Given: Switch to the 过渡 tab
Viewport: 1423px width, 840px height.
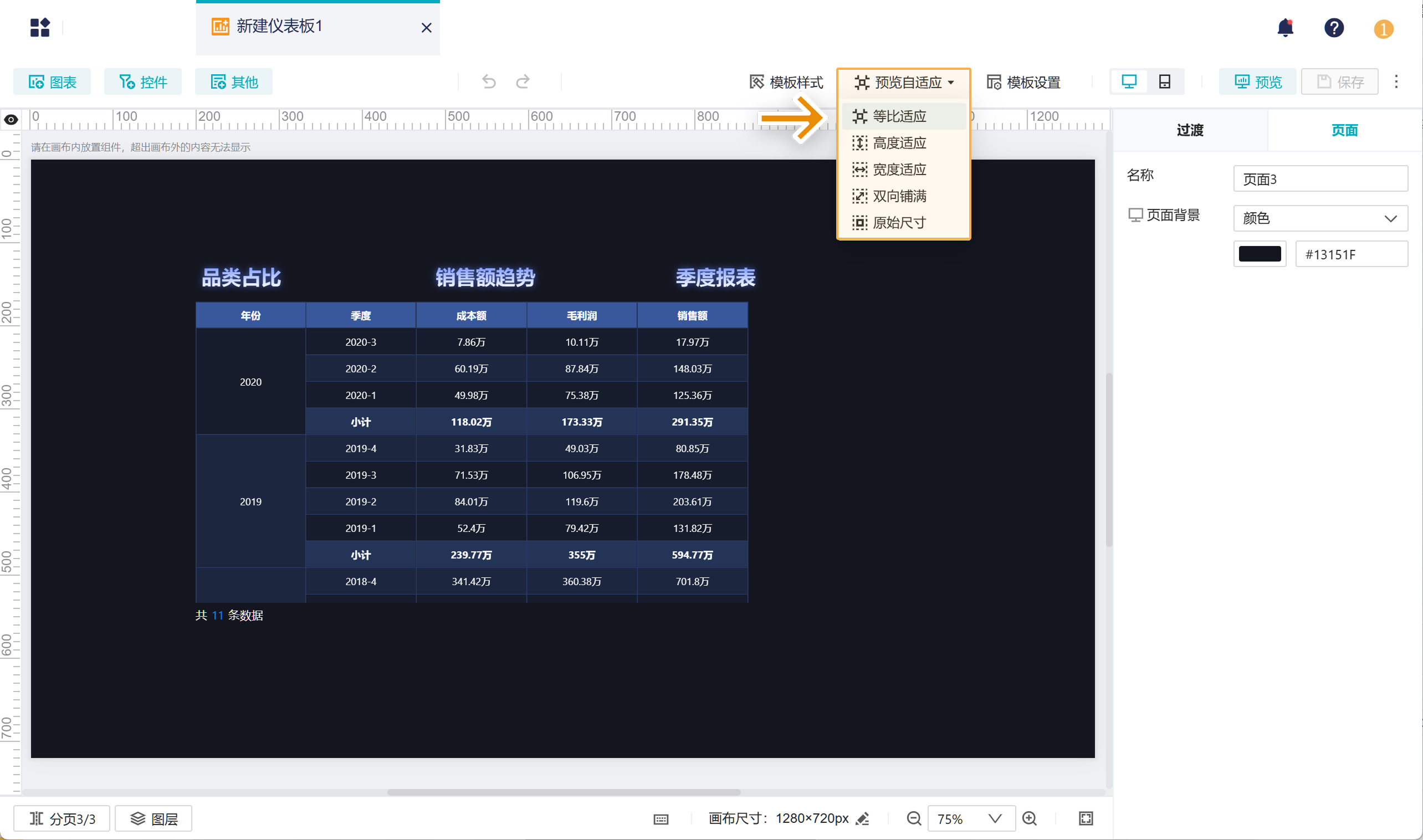Looking at the screenshot, I should click(1190, 130).
